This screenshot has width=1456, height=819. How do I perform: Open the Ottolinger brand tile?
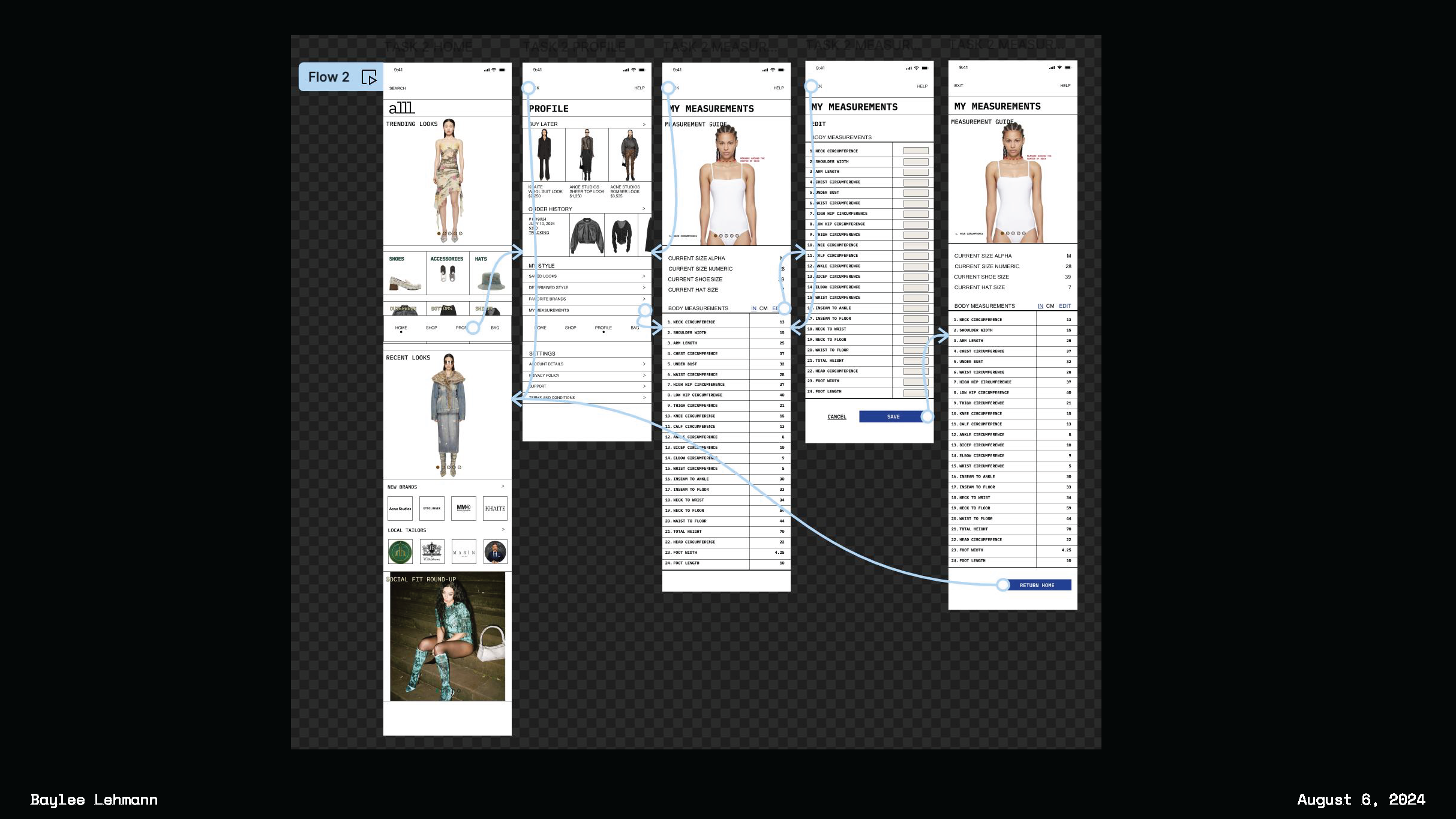click(x=432, y=508)
